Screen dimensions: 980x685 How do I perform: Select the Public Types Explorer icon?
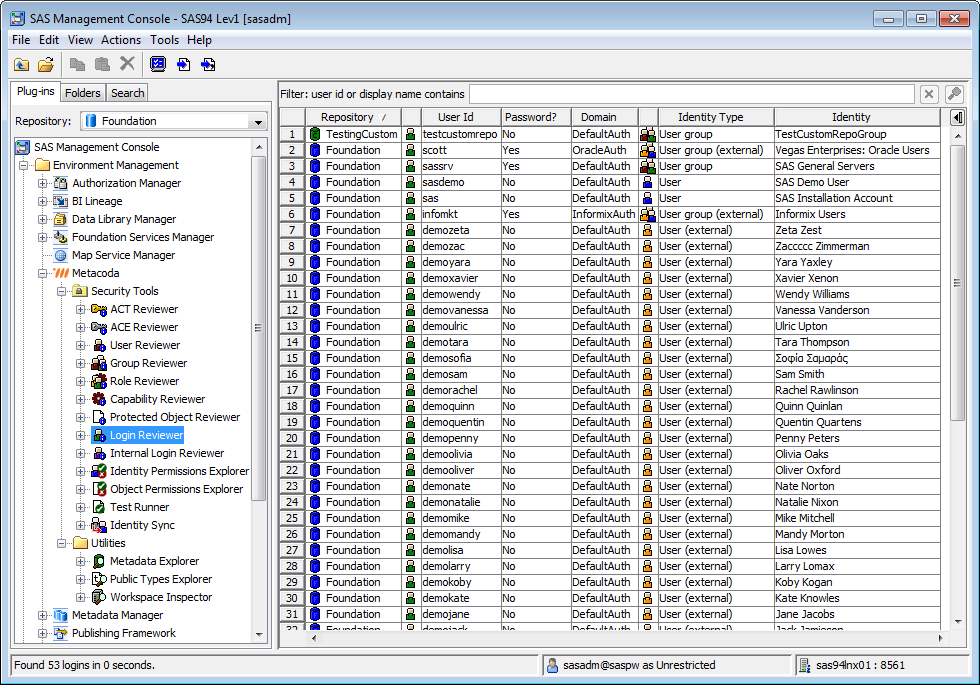[99, 579]
